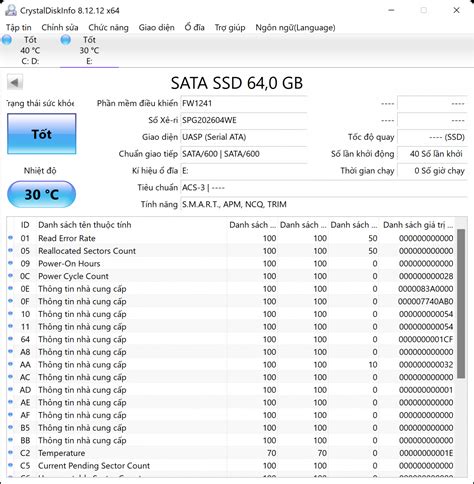The image size is (474, 484).
Task: Click the 30 °C temperature button
Action: tap(42, 194)
